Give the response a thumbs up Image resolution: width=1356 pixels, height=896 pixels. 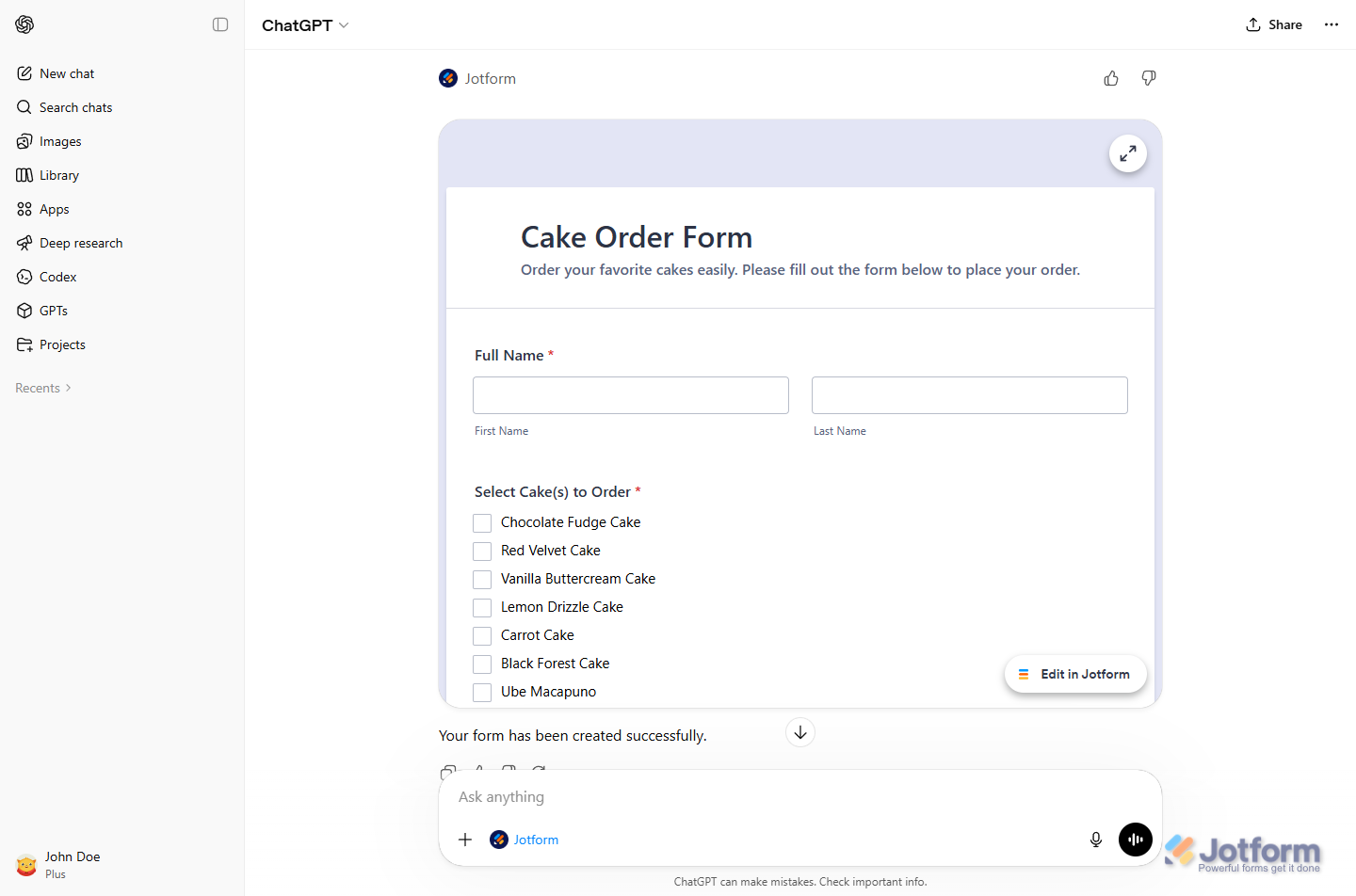pos(1111,78)
